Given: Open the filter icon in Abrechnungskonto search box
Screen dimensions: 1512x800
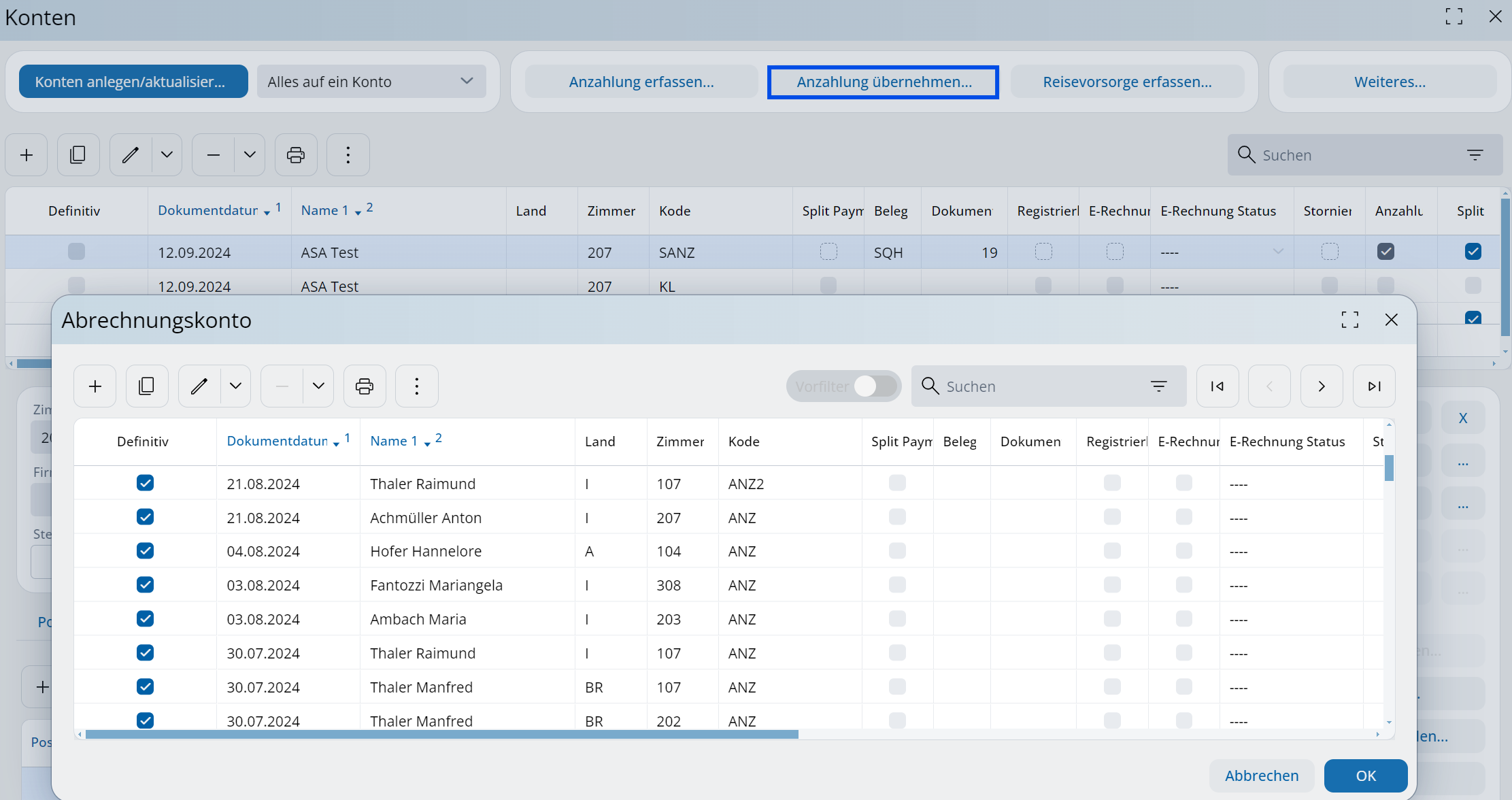Looking at the screenshot, I should point(1159,386).
